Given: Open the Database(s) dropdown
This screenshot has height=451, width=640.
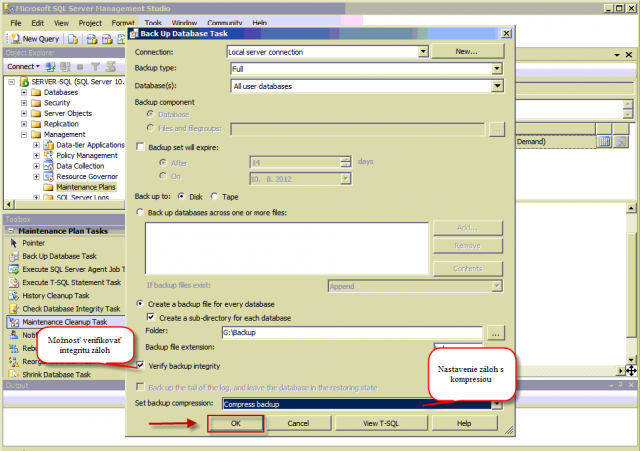Looking at the screenshot, I should [x=497, y=86].
